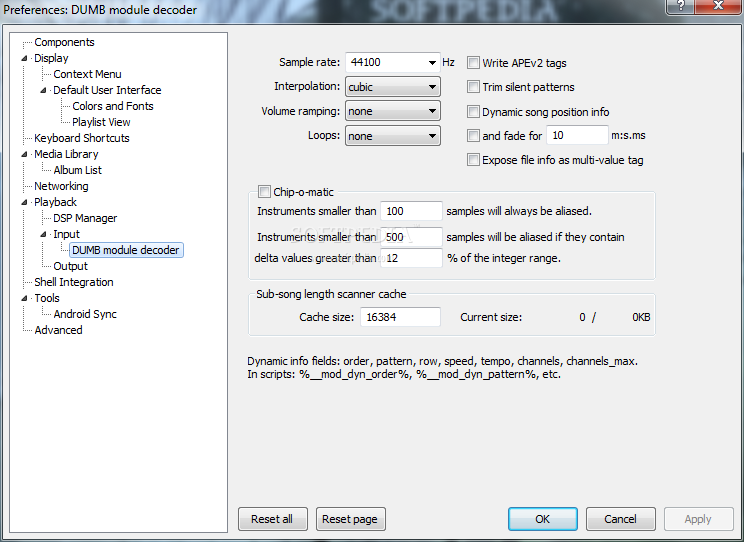This screenshot has height=542, width=744.
Task: Confirm settings with OK button
Action: pyautogui.click(x=542, y=519)
